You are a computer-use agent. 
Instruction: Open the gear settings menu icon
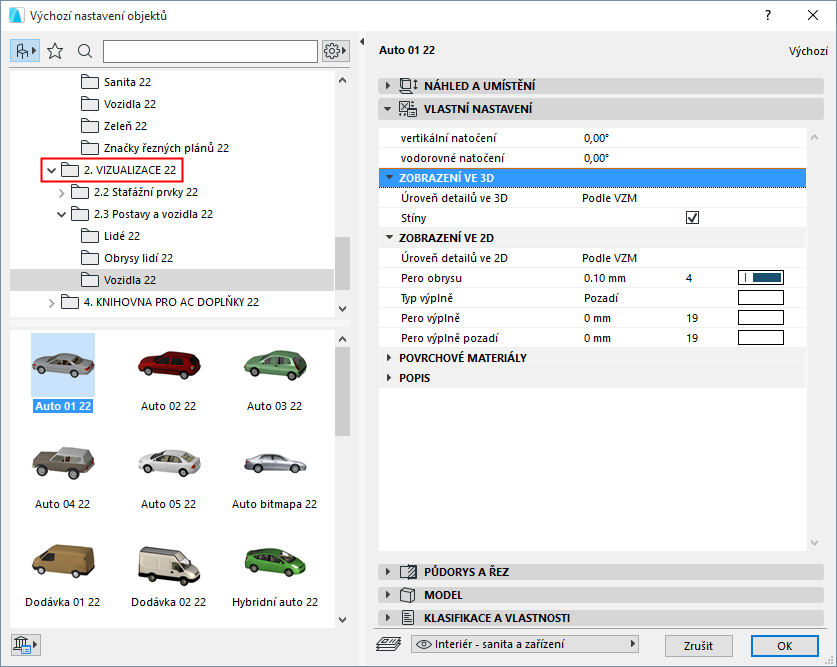coord(333,50)
